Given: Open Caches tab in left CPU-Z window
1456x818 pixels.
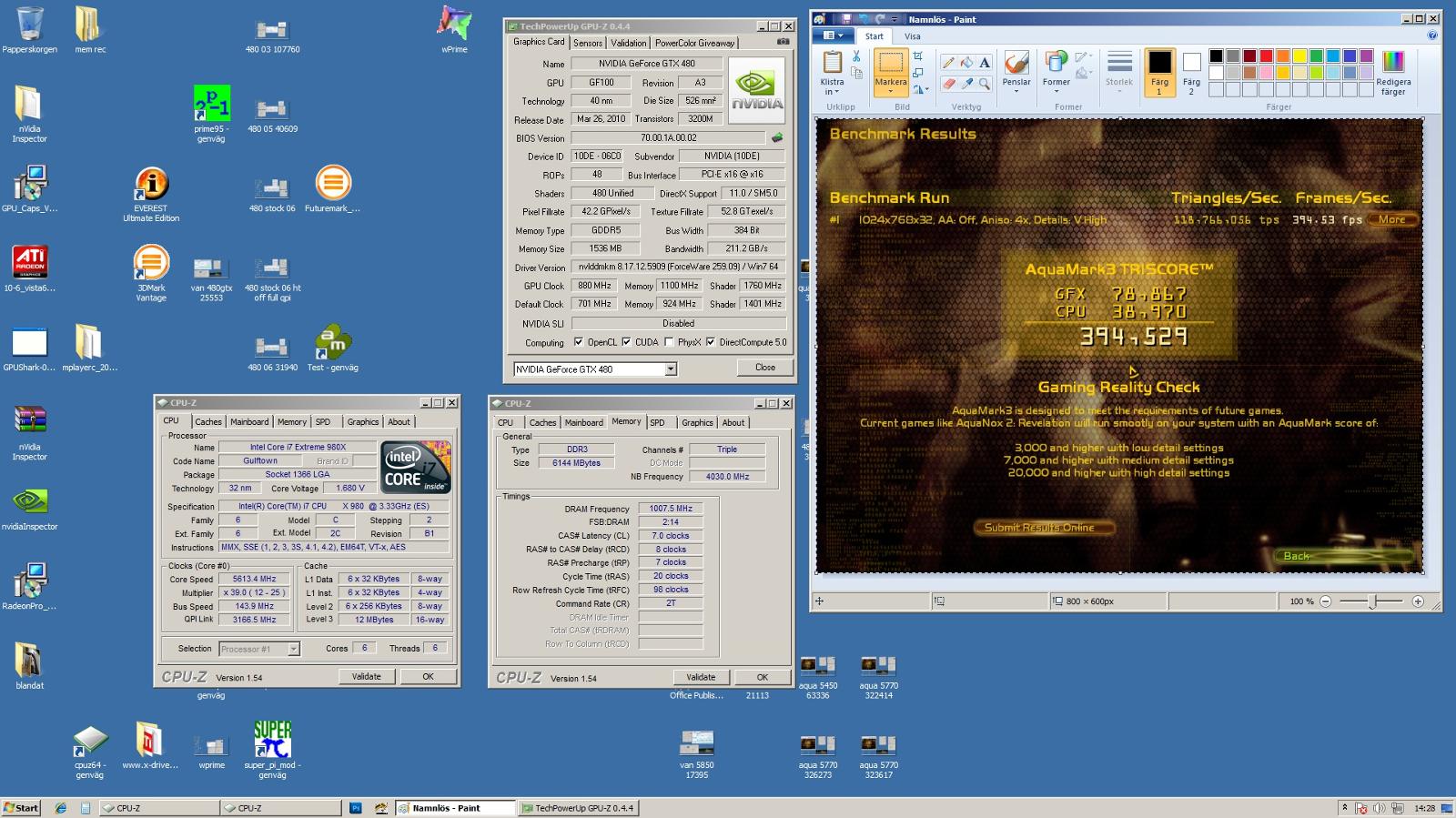Looking at the screenshot, I should 208,422.
